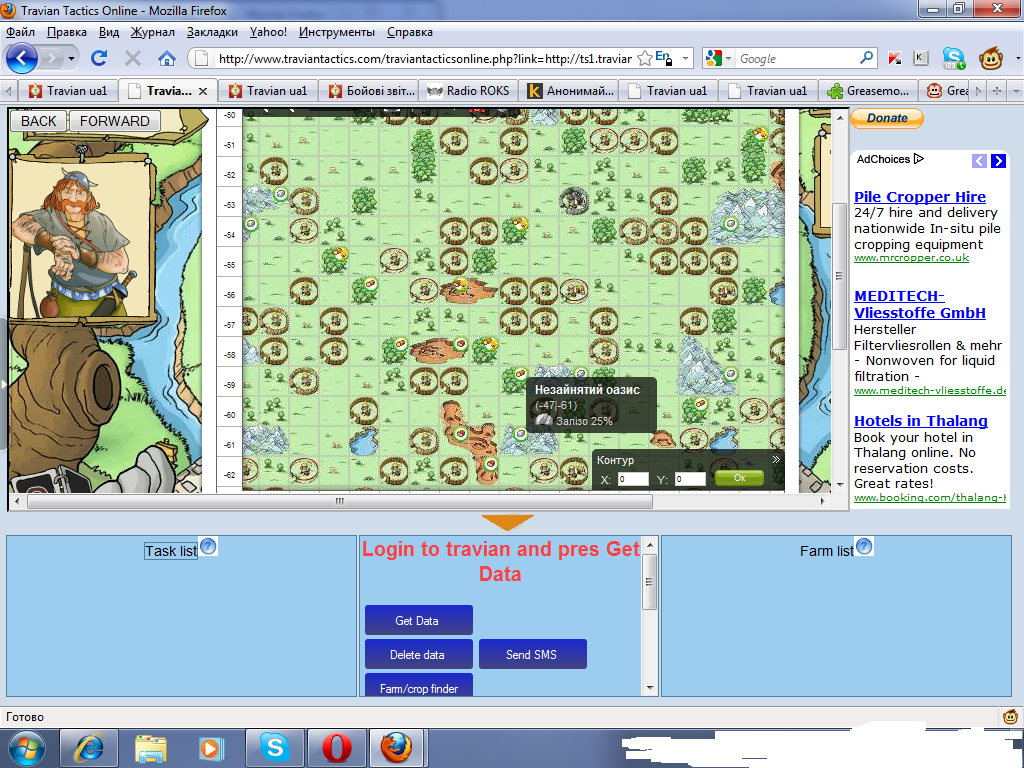This screenshot has width=1024, height=768.
Task: Close the active Travia... tab
Action: (203, 91)
